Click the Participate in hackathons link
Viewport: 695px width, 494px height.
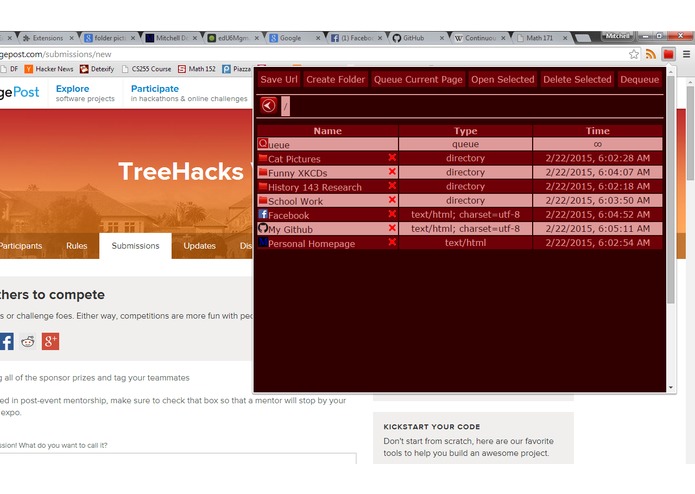click(x=189, y=93)
